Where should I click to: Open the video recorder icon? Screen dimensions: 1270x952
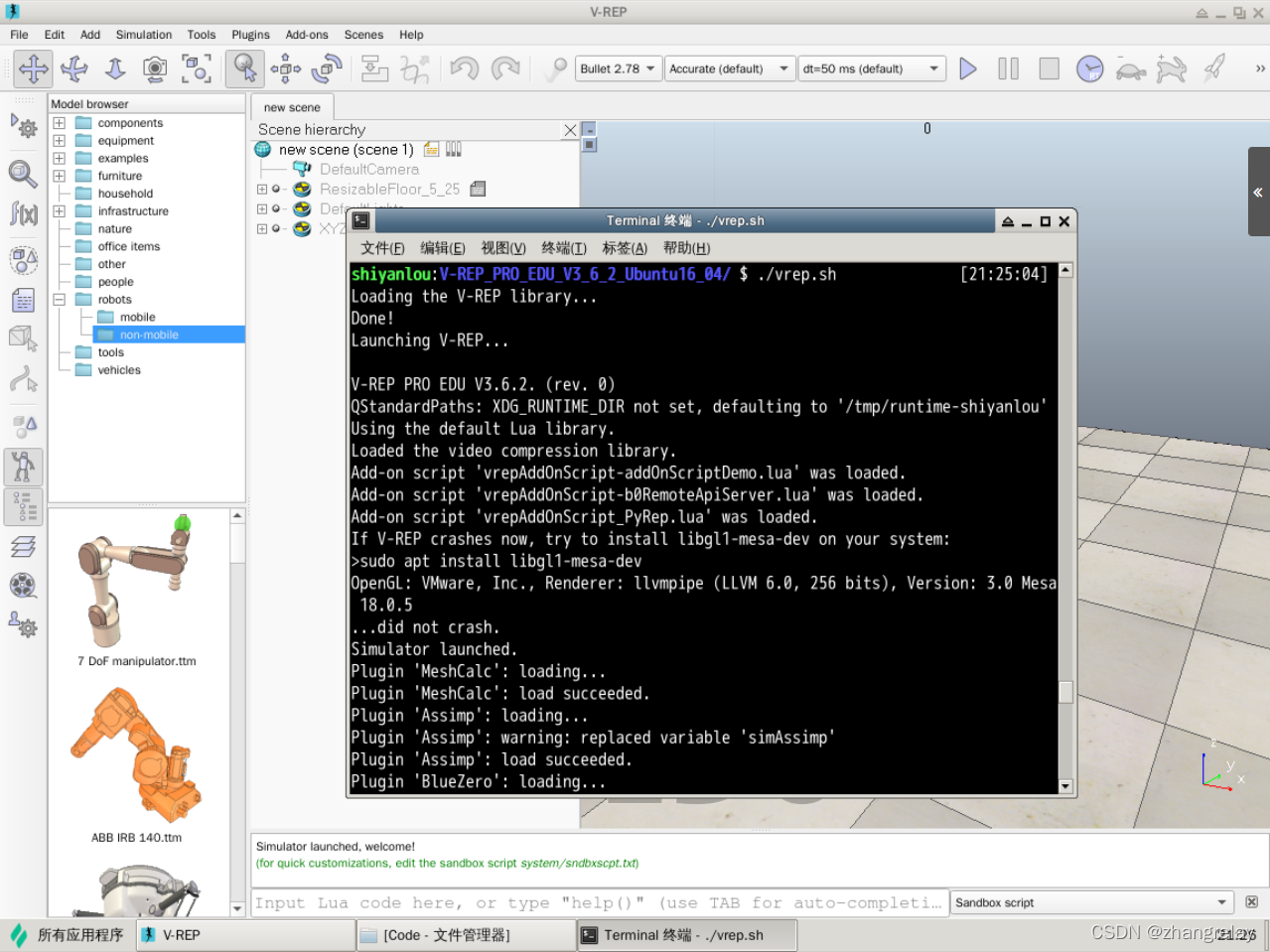pos(24,586)
